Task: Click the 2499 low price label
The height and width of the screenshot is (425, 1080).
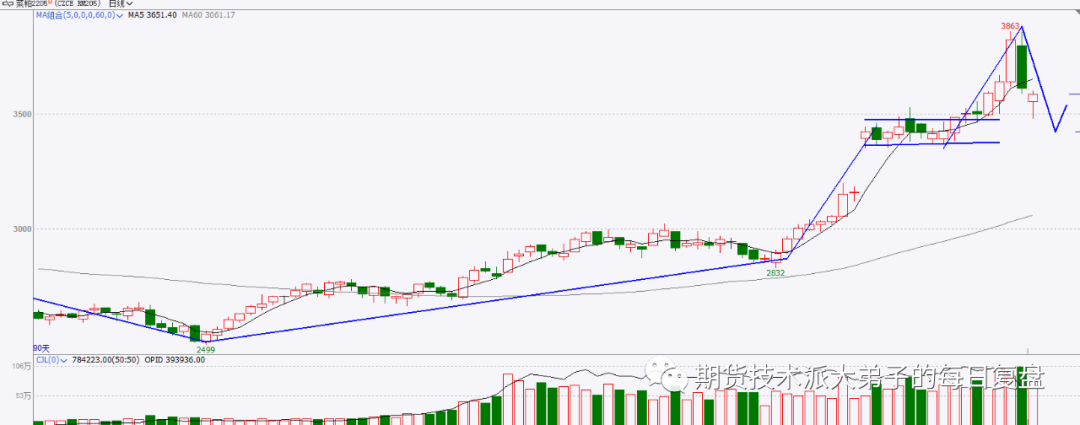Action: pos(206,349)
